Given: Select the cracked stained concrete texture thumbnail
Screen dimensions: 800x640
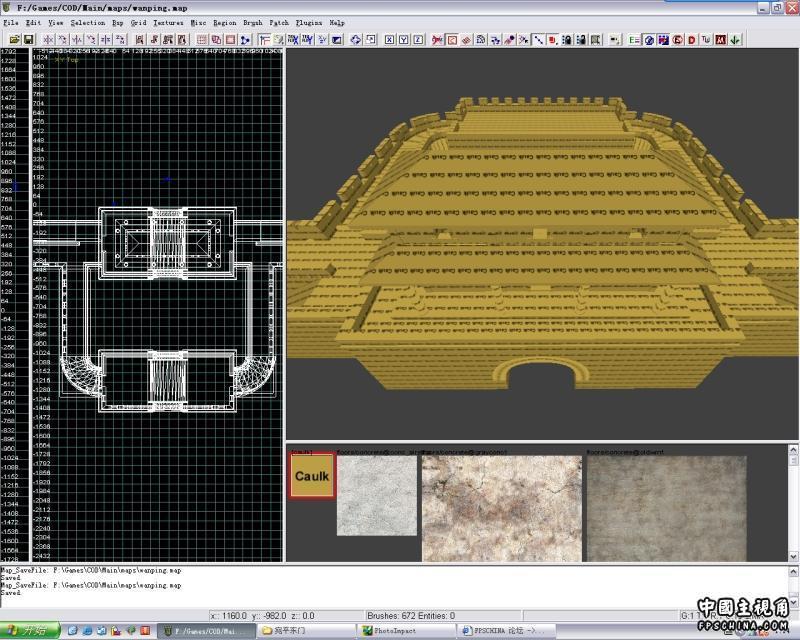Looking at the screenshot, I should coord(502,509).
